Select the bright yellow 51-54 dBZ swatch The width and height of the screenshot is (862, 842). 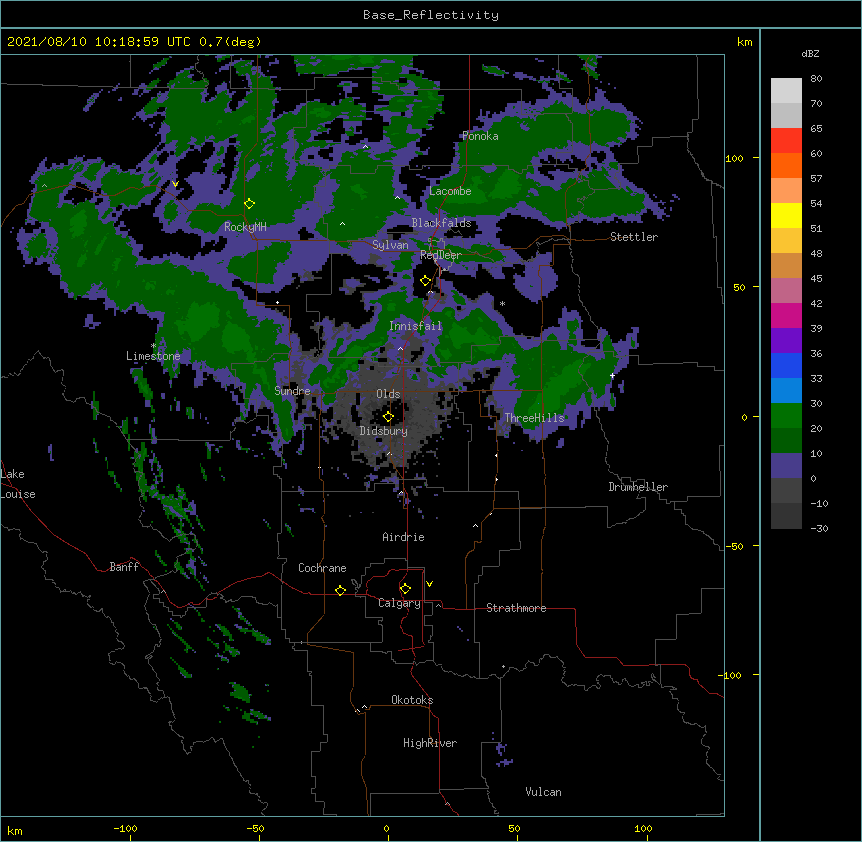[786, 215]
